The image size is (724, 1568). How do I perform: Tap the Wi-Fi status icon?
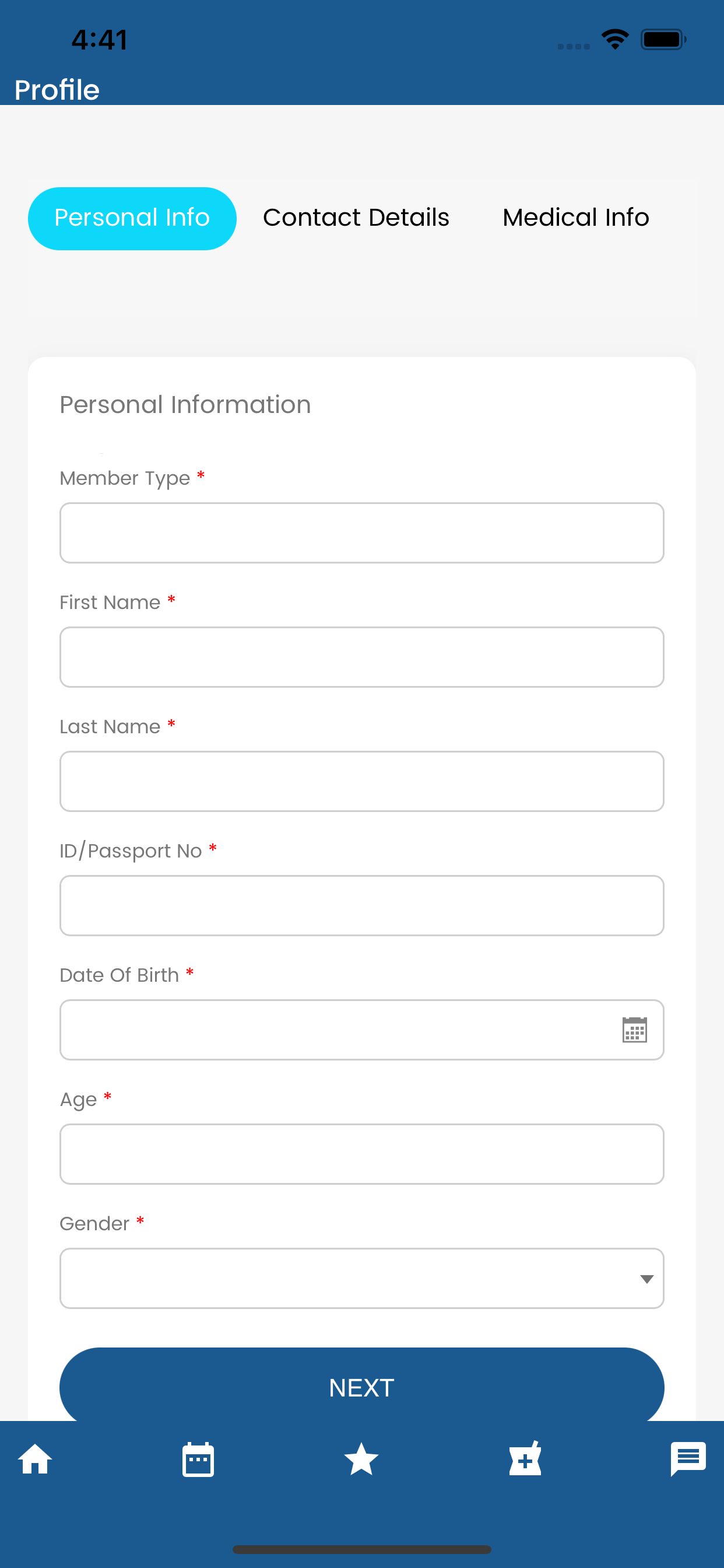[615, 40]
